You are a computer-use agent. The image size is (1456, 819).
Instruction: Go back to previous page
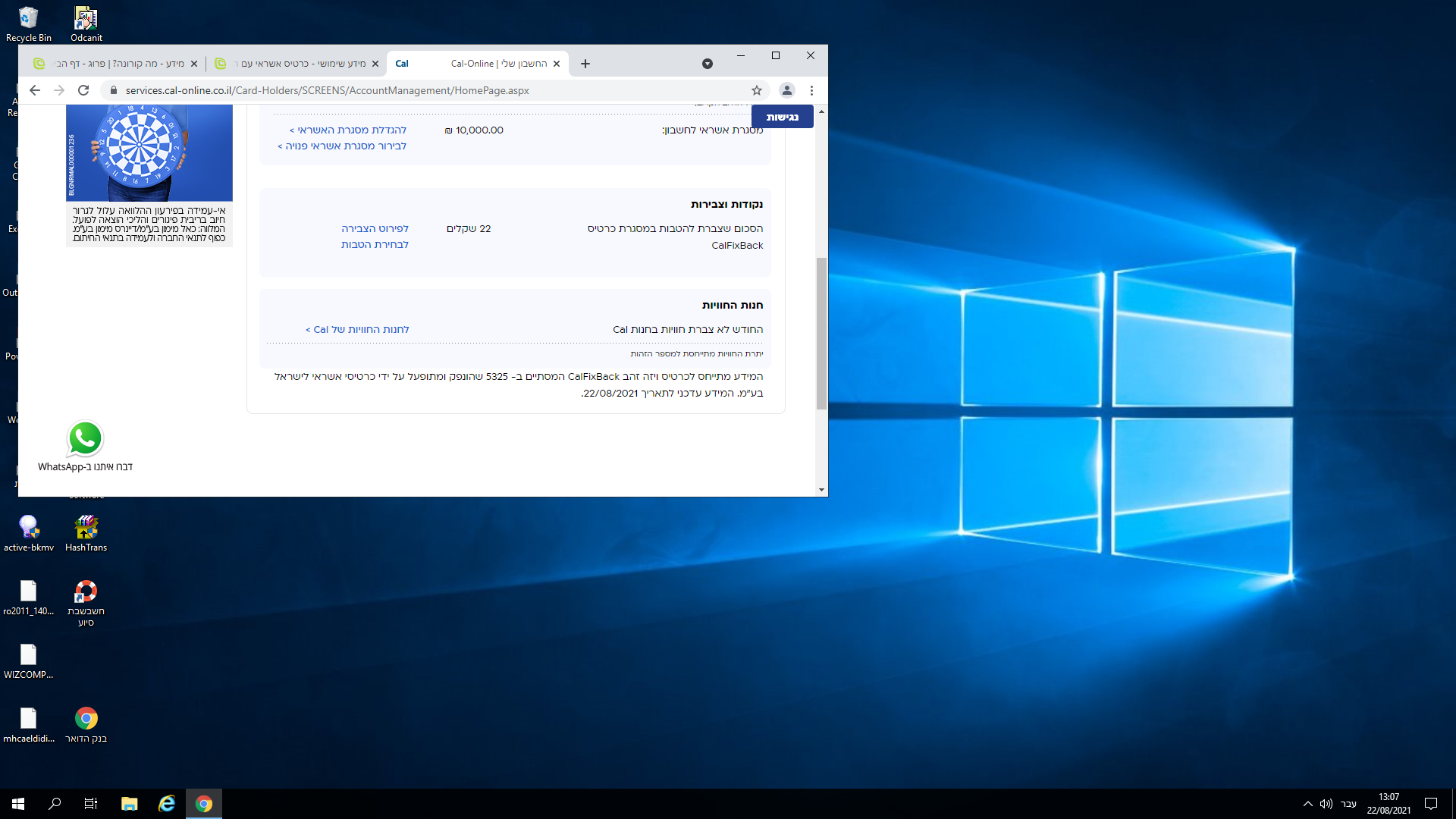click(x=35, y=90)
